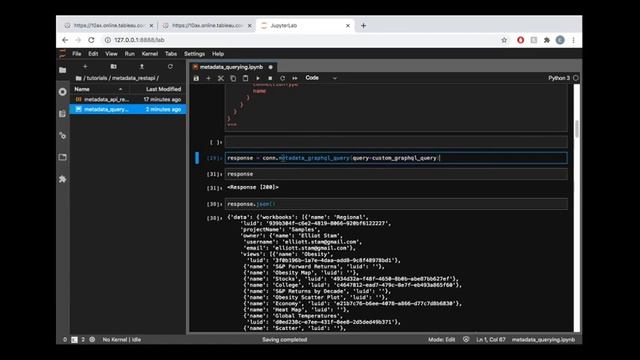Click the Python 3 kernel name

559,78
